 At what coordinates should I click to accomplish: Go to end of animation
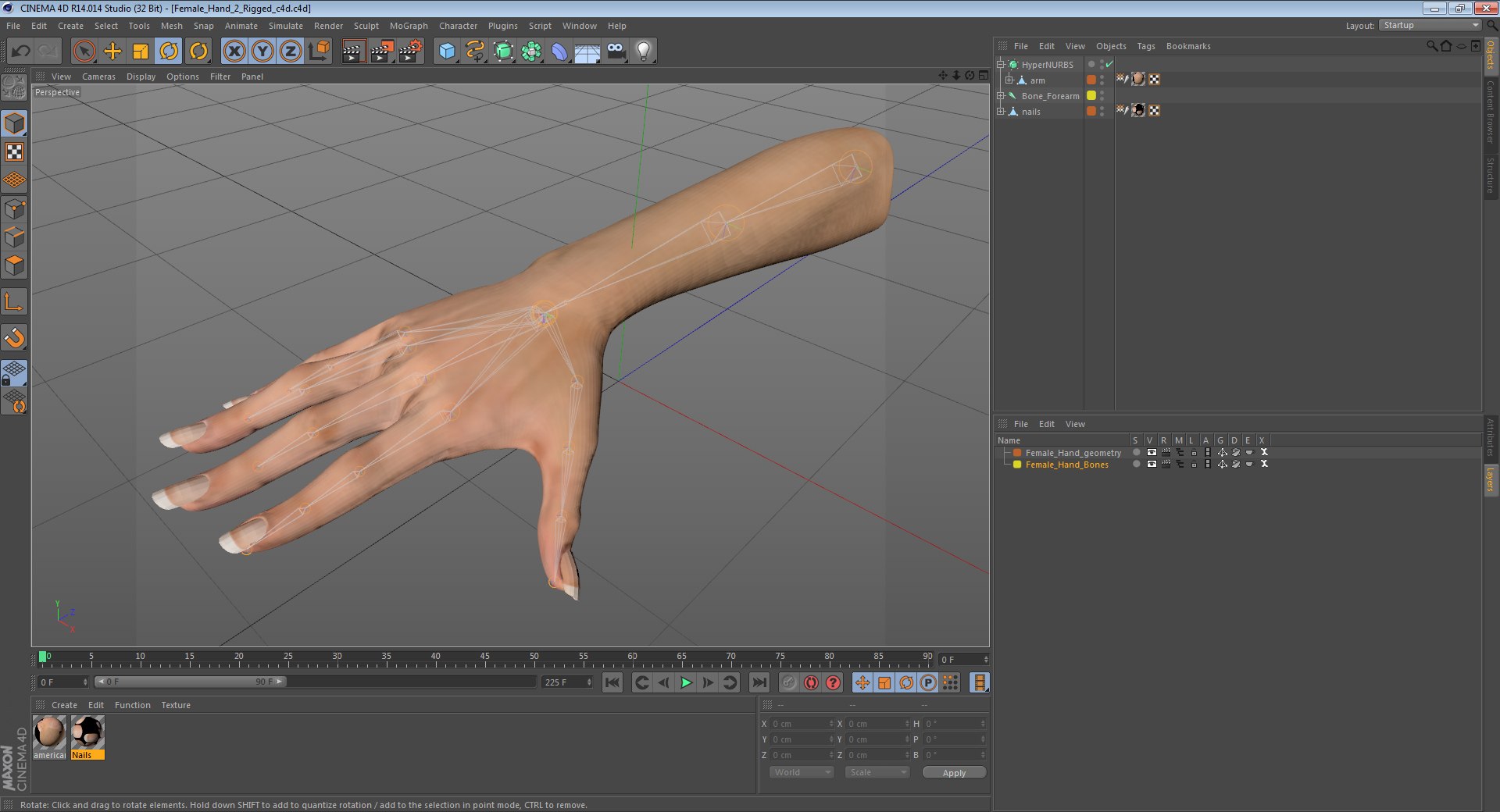[x=759, y=683]
